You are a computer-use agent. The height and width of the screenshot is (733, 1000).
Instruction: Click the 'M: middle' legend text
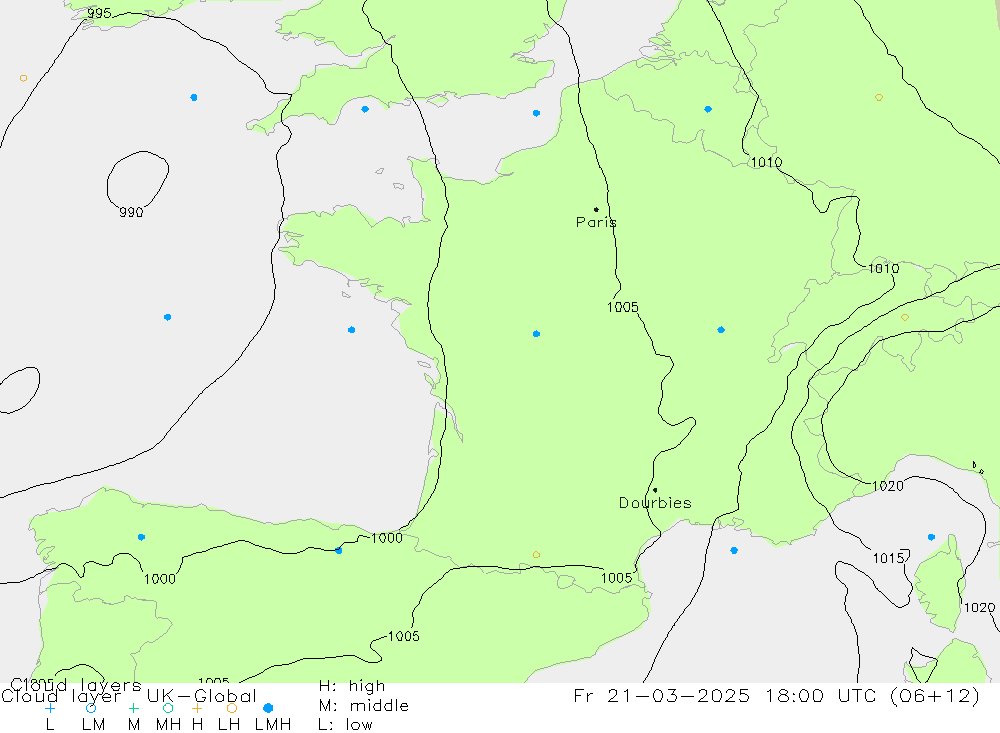point(364,706)
